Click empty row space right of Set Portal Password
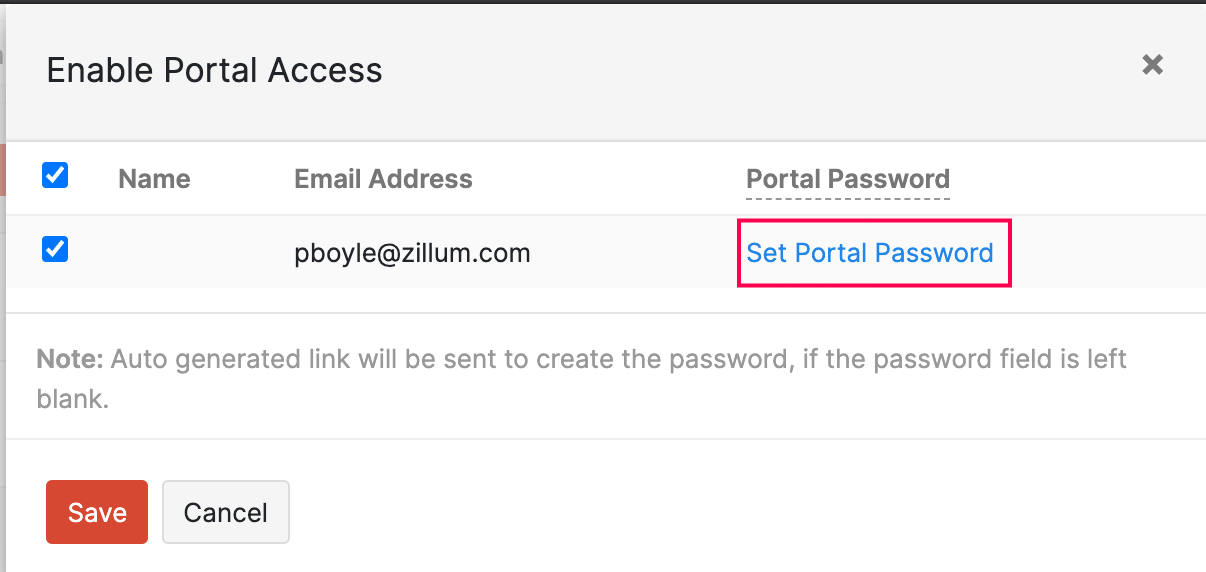This screenshot has width=1206, height=572. click(1100, 253)
